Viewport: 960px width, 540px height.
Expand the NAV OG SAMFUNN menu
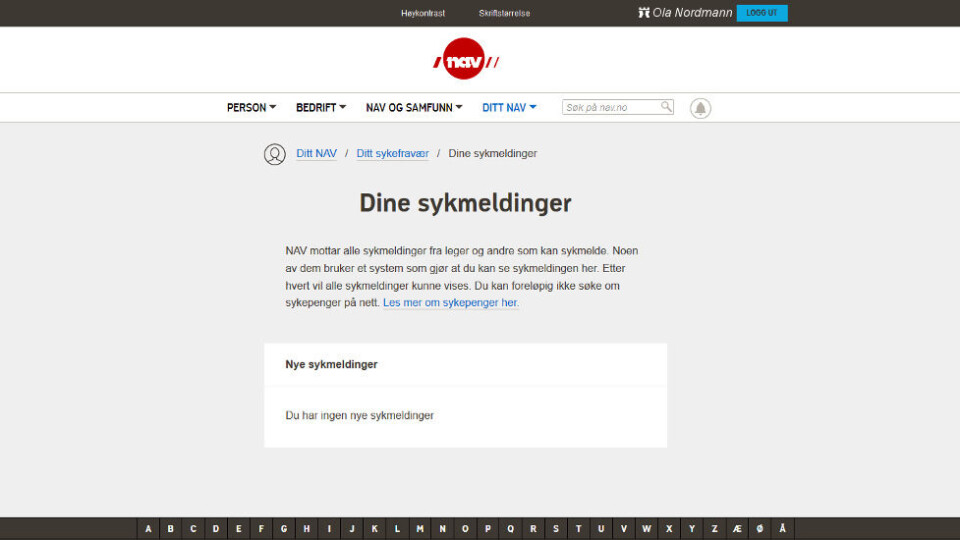tap(414, 108)
